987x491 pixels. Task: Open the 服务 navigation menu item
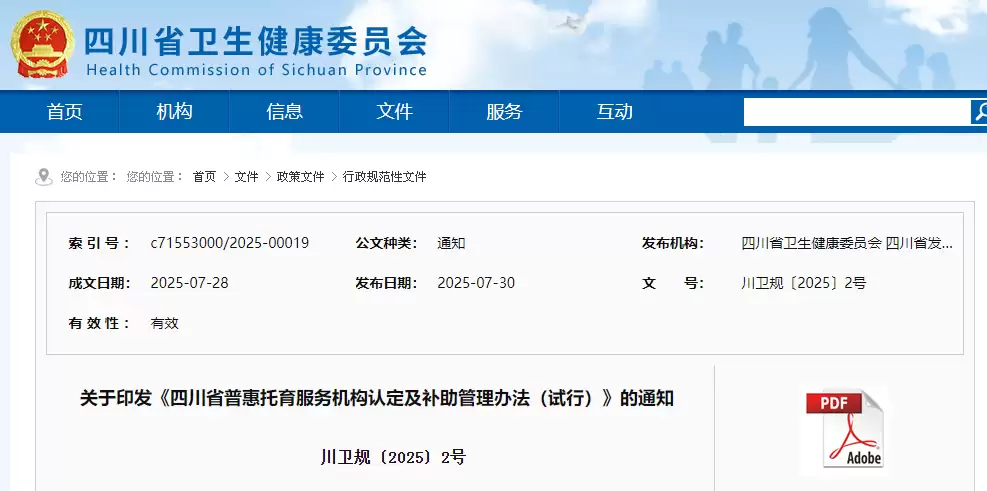tap(504, 112)
